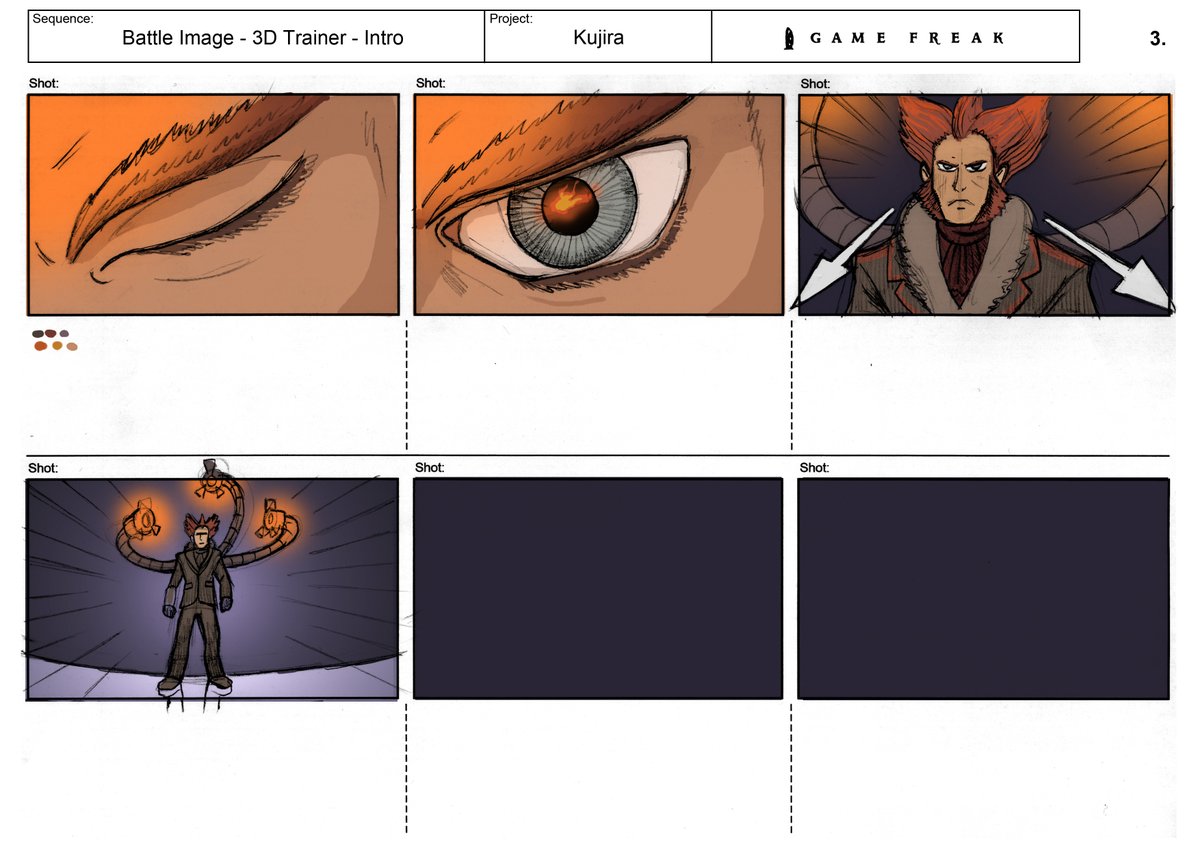This screenshot has width=1200, height=848.
Task: Click the open eye with flame panel
Action: point(598,204)
